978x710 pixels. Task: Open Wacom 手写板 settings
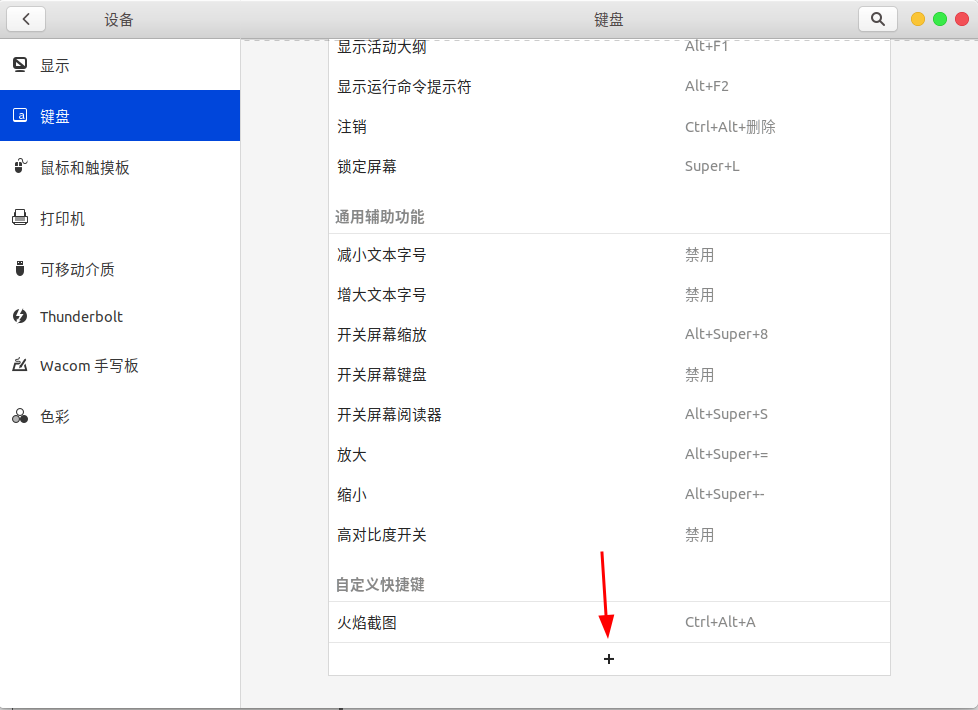coord(120,366)
